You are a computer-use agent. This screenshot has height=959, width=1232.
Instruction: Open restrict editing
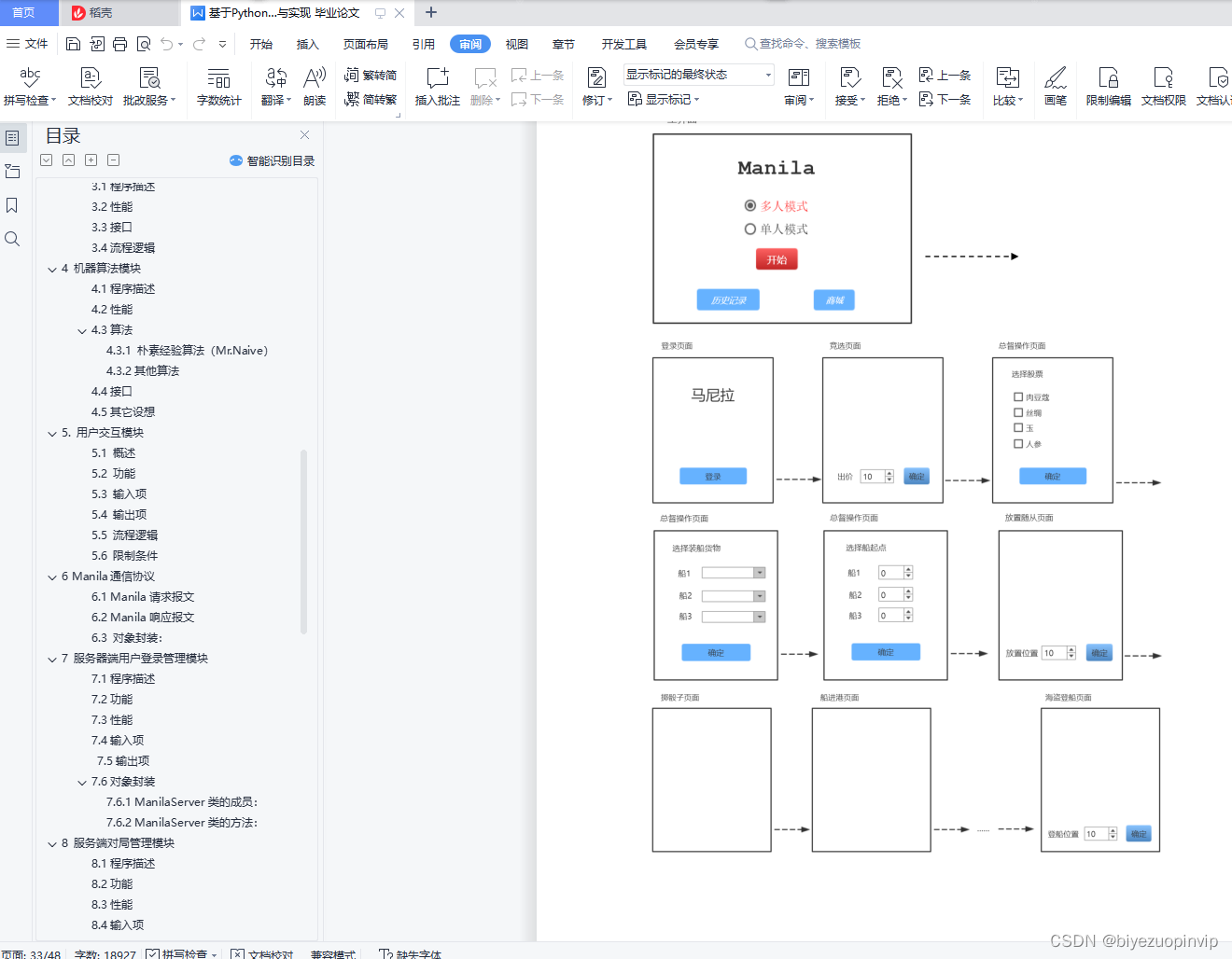(1109, 86)
